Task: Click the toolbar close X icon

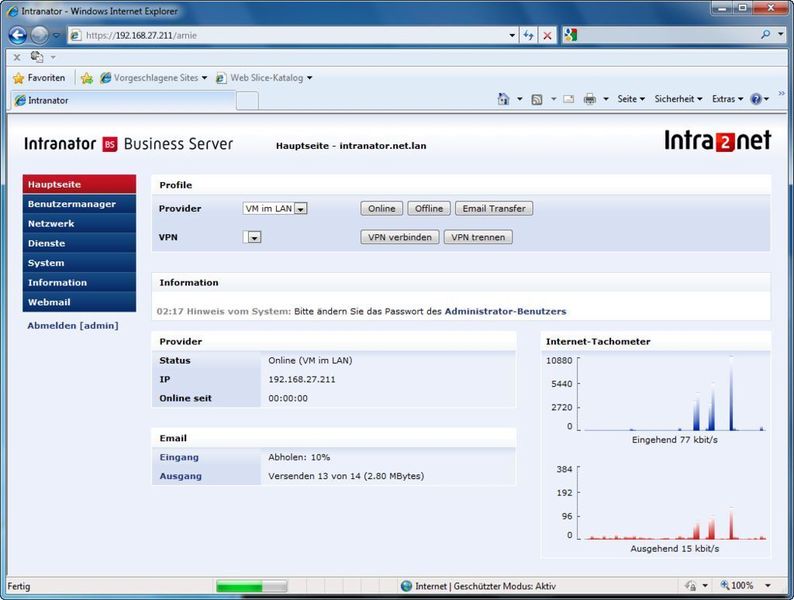Action: 17,57
